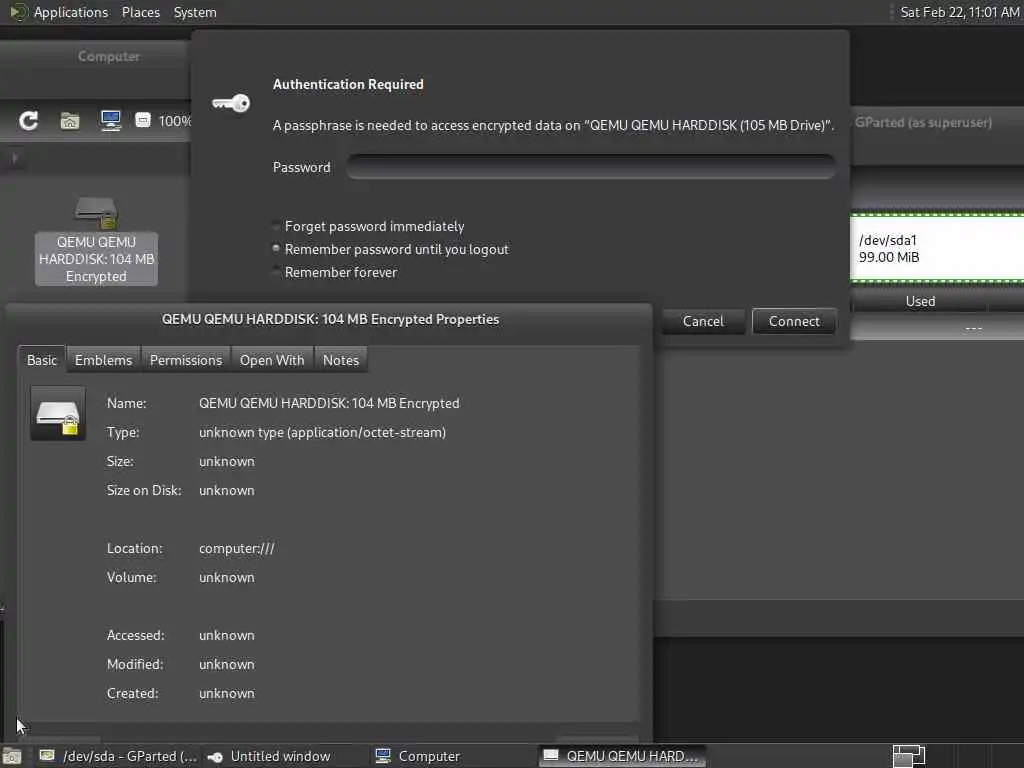Switch to the Permissions tab
This screenshot has width=1024, height=768.
pyautogui.click(x=186, y=360)
